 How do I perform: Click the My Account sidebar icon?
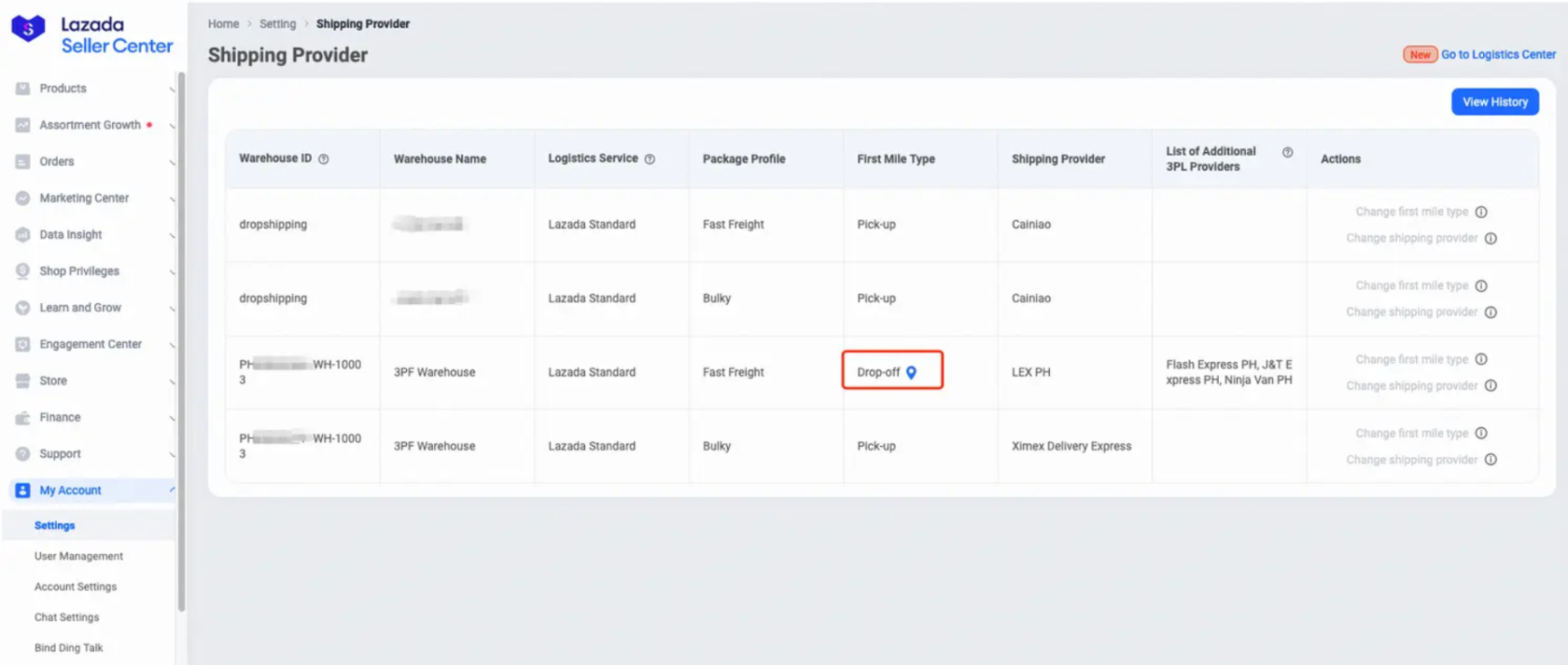tap(23, 491)
